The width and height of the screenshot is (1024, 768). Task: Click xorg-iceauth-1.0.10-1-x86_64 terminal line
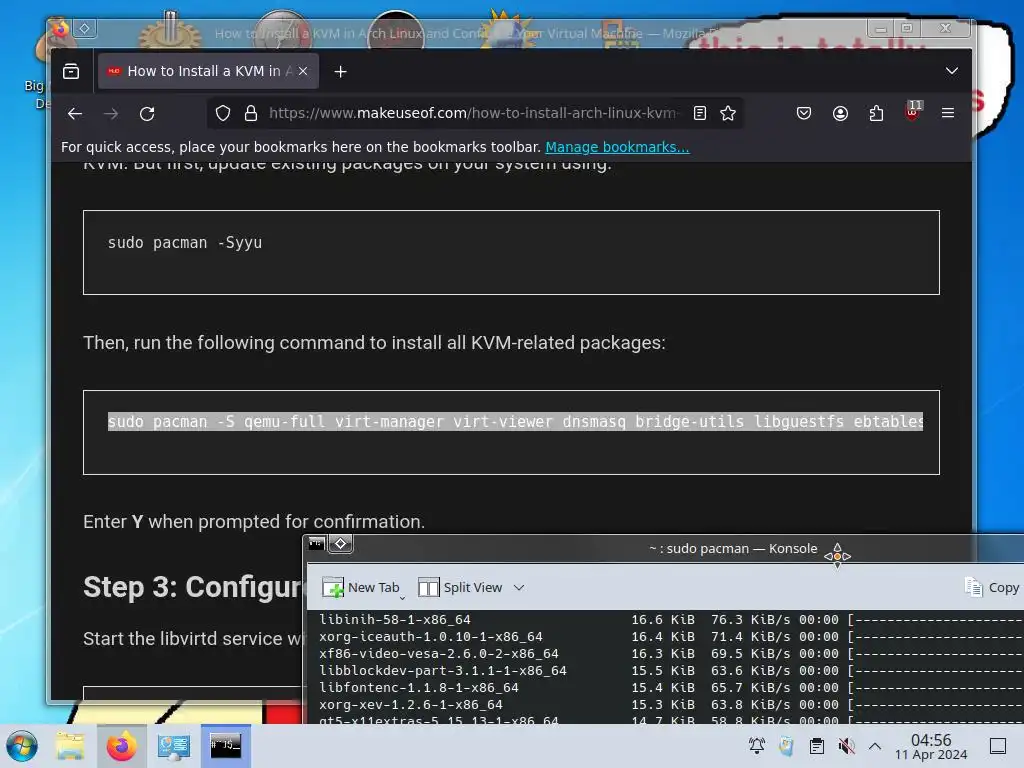(430, 637)
